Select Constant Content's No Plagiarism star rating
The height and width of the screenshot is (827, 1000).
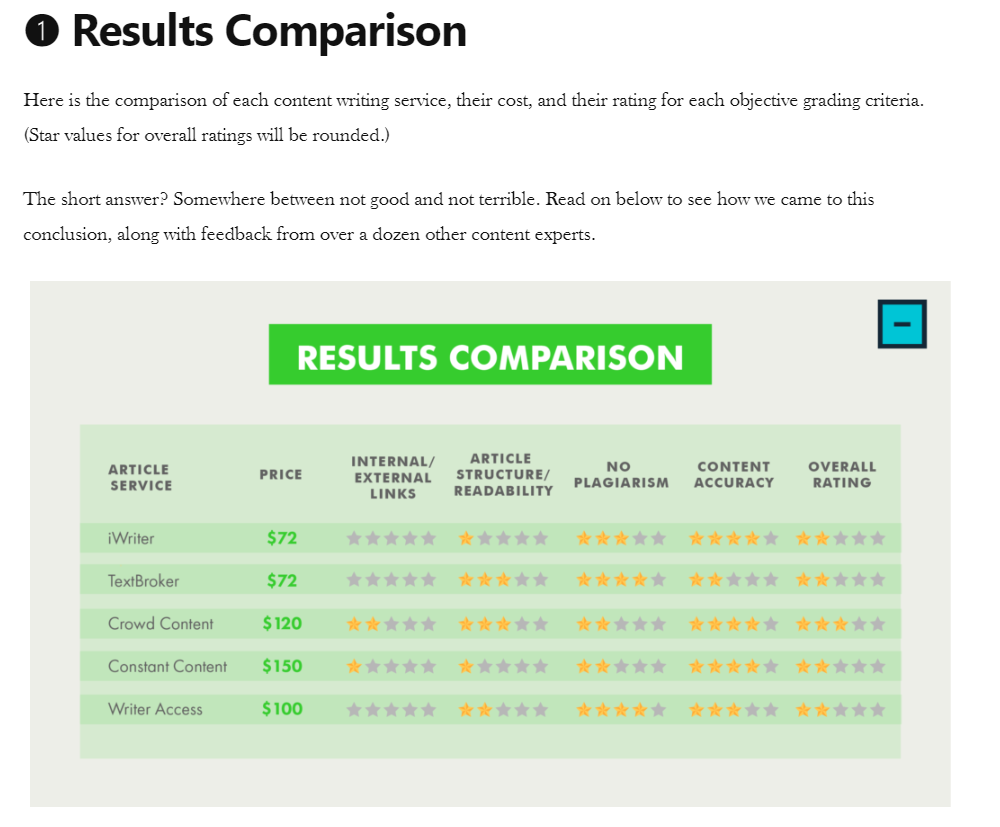[620, 665]
